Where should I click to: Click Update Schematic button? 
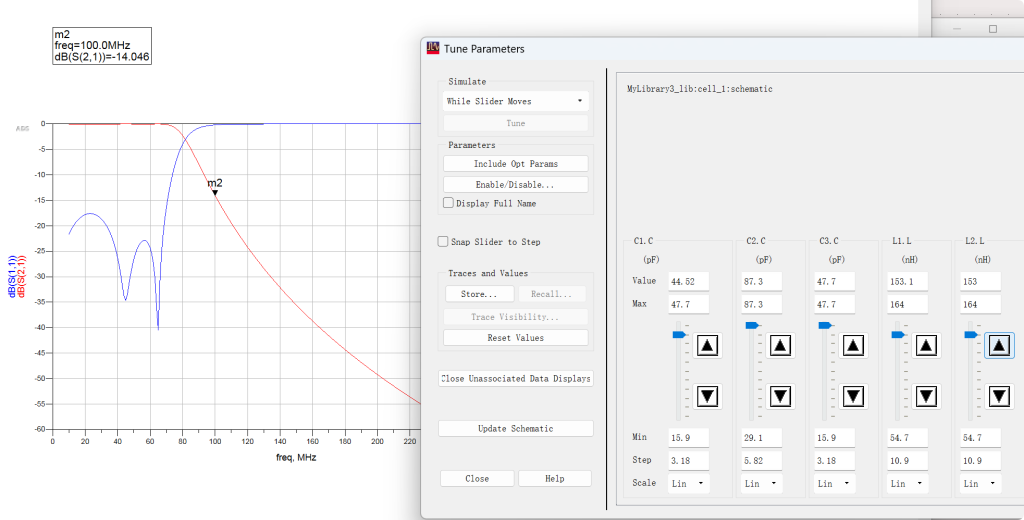516,429
